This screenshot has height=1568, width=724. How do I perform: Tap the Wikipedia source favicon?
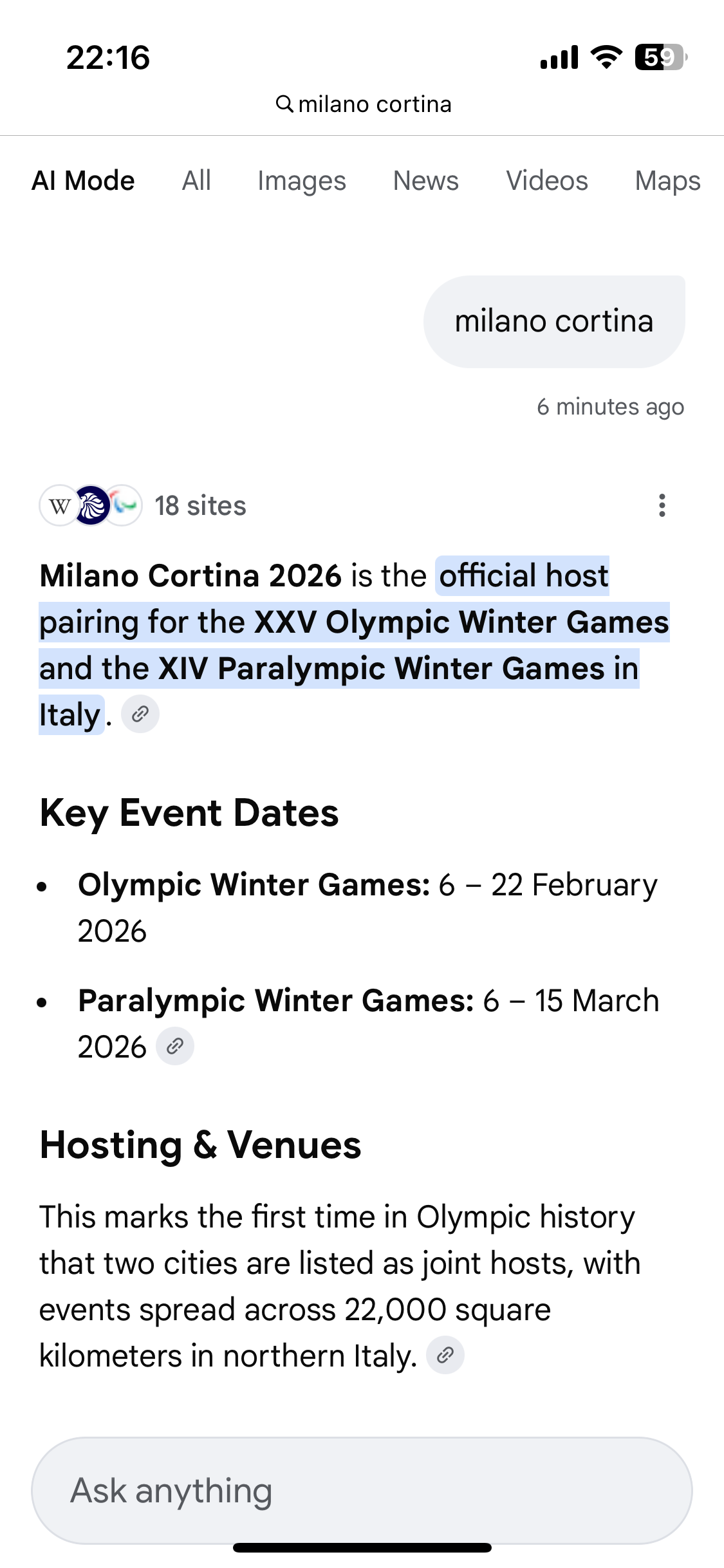point(59,506)
